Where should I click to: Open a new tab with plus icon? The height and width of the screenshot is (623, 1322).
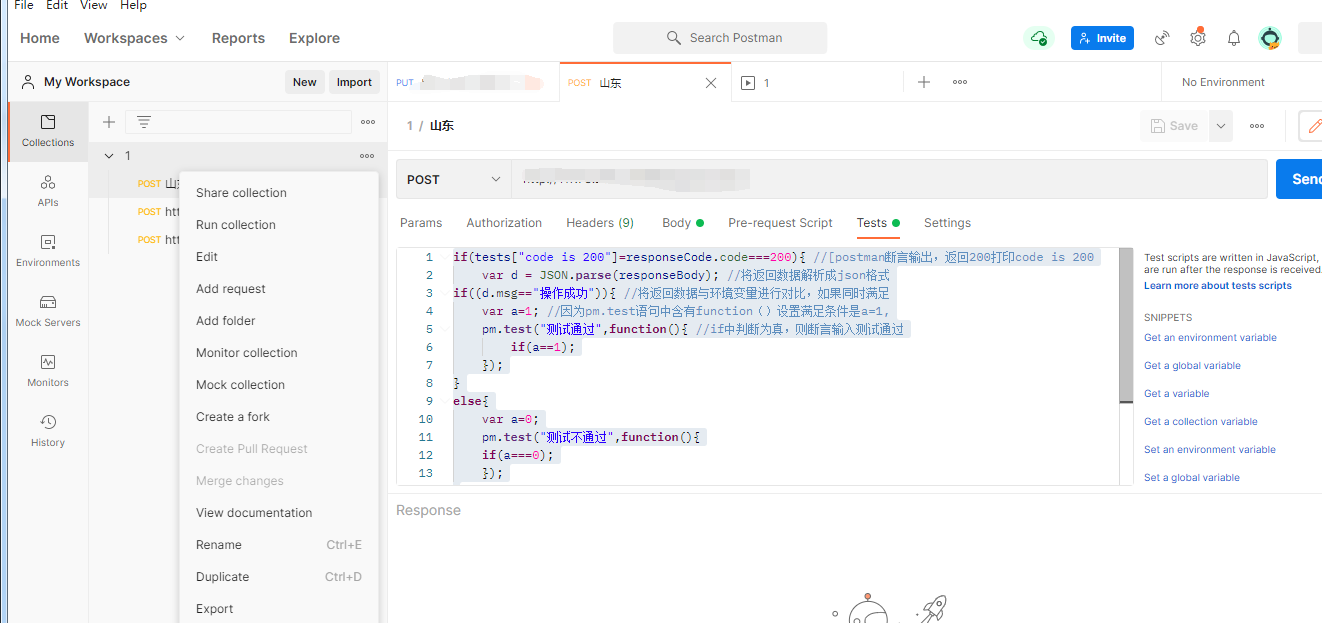(x=924, y=82)
